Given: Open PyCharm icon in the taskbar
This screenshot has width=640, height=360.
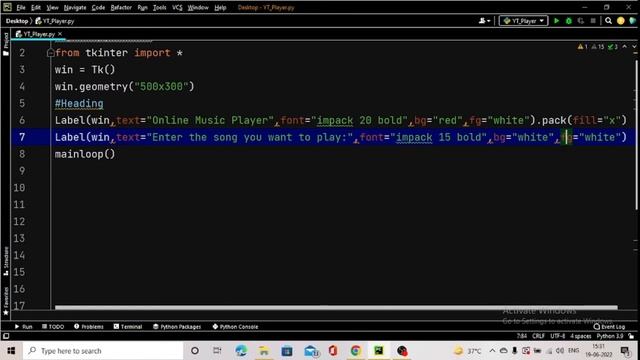Looking at the screenshot, I should (x=379, y=351).
